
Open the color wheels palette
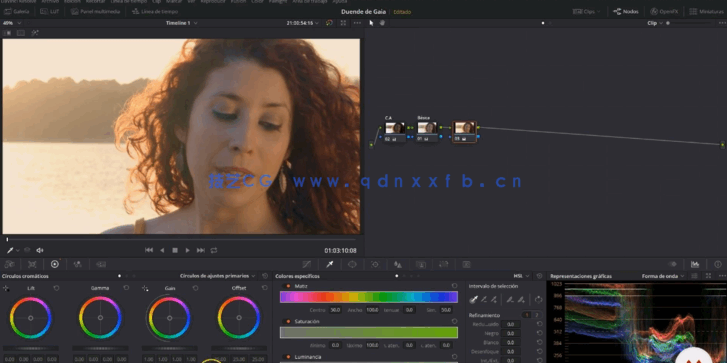coord(55,264)
